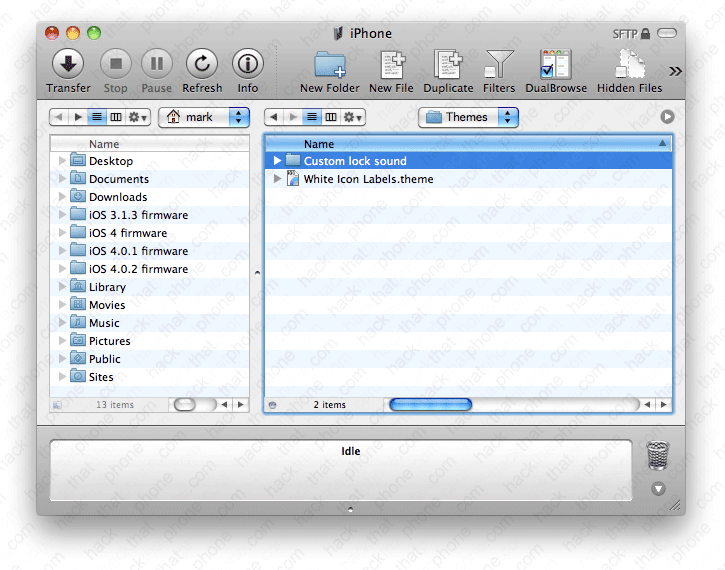This screenshot has width=725, height=570.
Task: Switch left pane to column view
Action: tap(116, 117)
